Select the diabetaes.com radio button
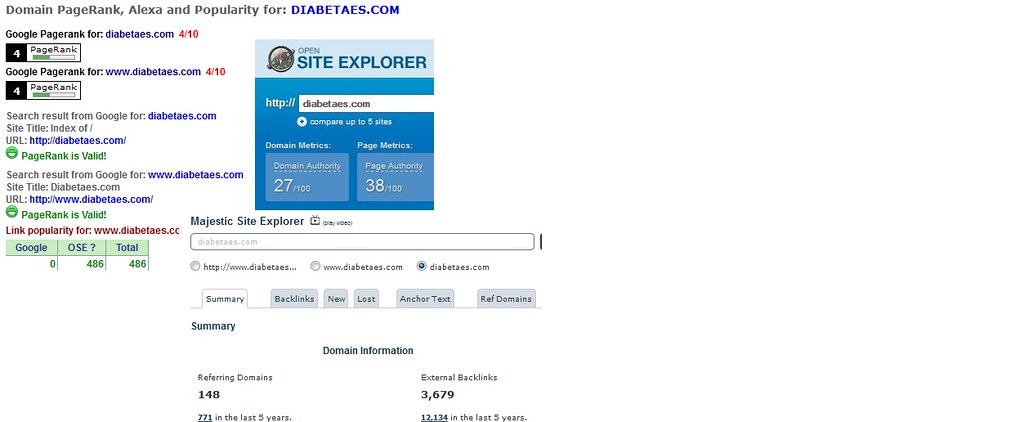This screenshot has width=1024, height=422. point(421,267)
